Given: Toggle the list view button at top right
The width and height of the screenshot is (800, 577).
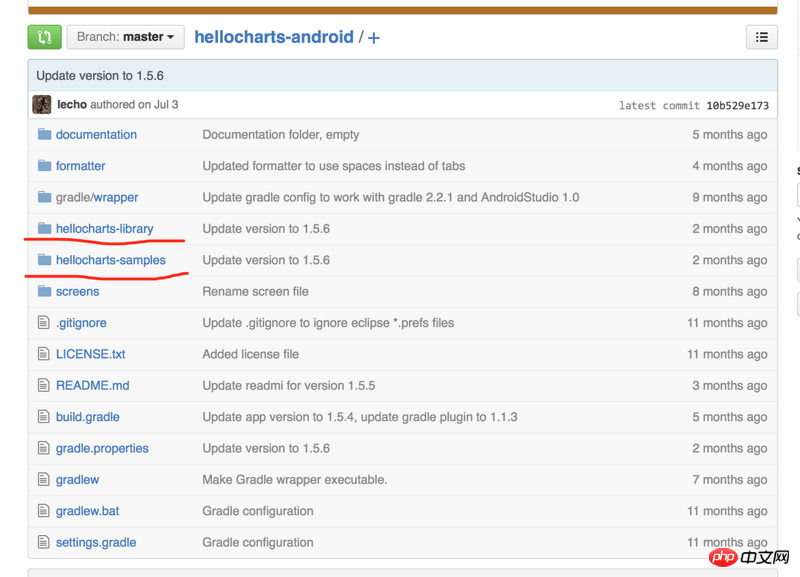Looking at the screenshot, I should pyautogui.click(x=762, y=37).
